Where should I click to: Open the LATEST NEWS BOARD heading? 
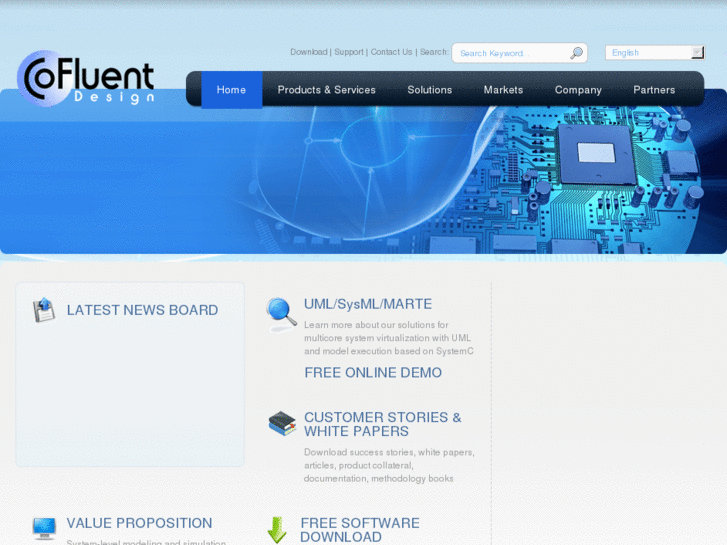pyautogui.click(x=142, y=310)
